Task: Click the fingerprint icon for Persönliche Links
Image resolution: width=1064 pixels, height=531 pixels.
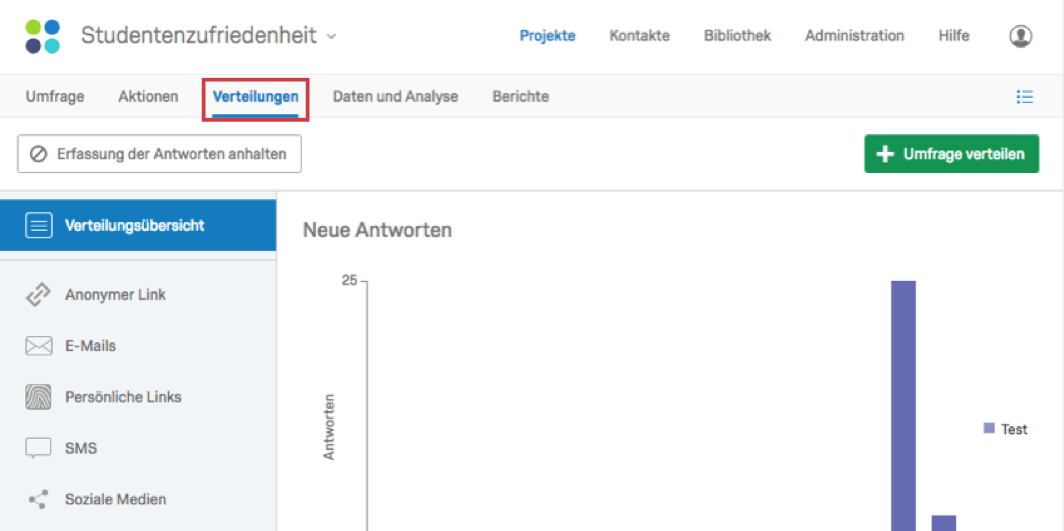Action: point(39,397)
